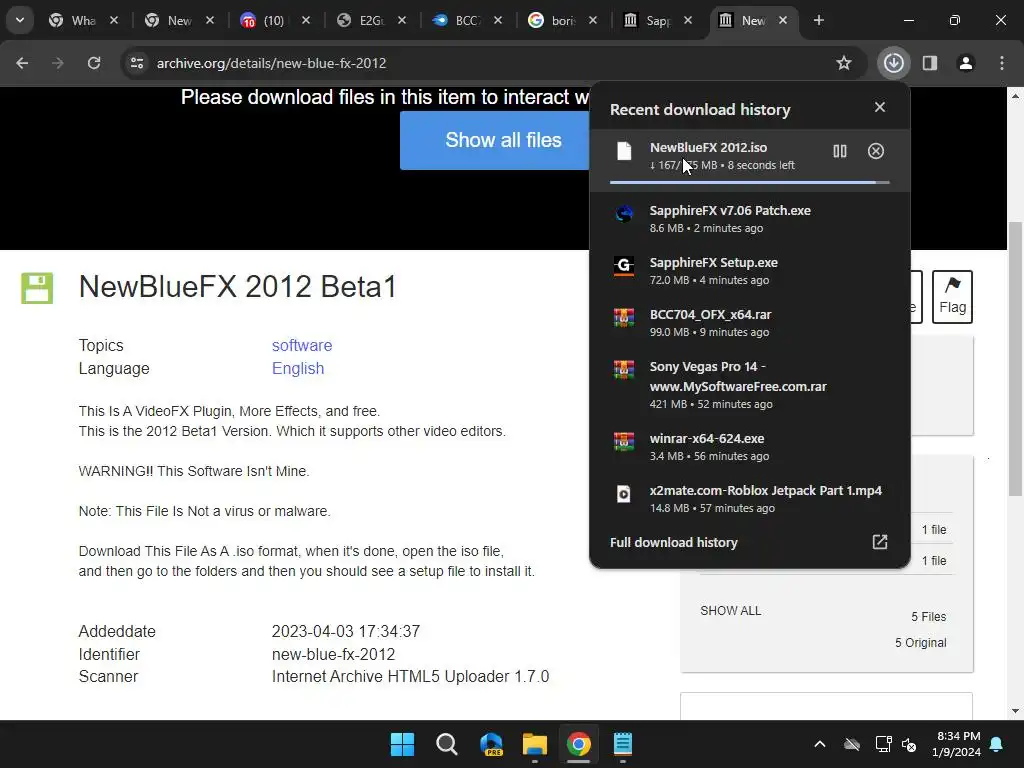Reload the current page

(x=94, y=63)
